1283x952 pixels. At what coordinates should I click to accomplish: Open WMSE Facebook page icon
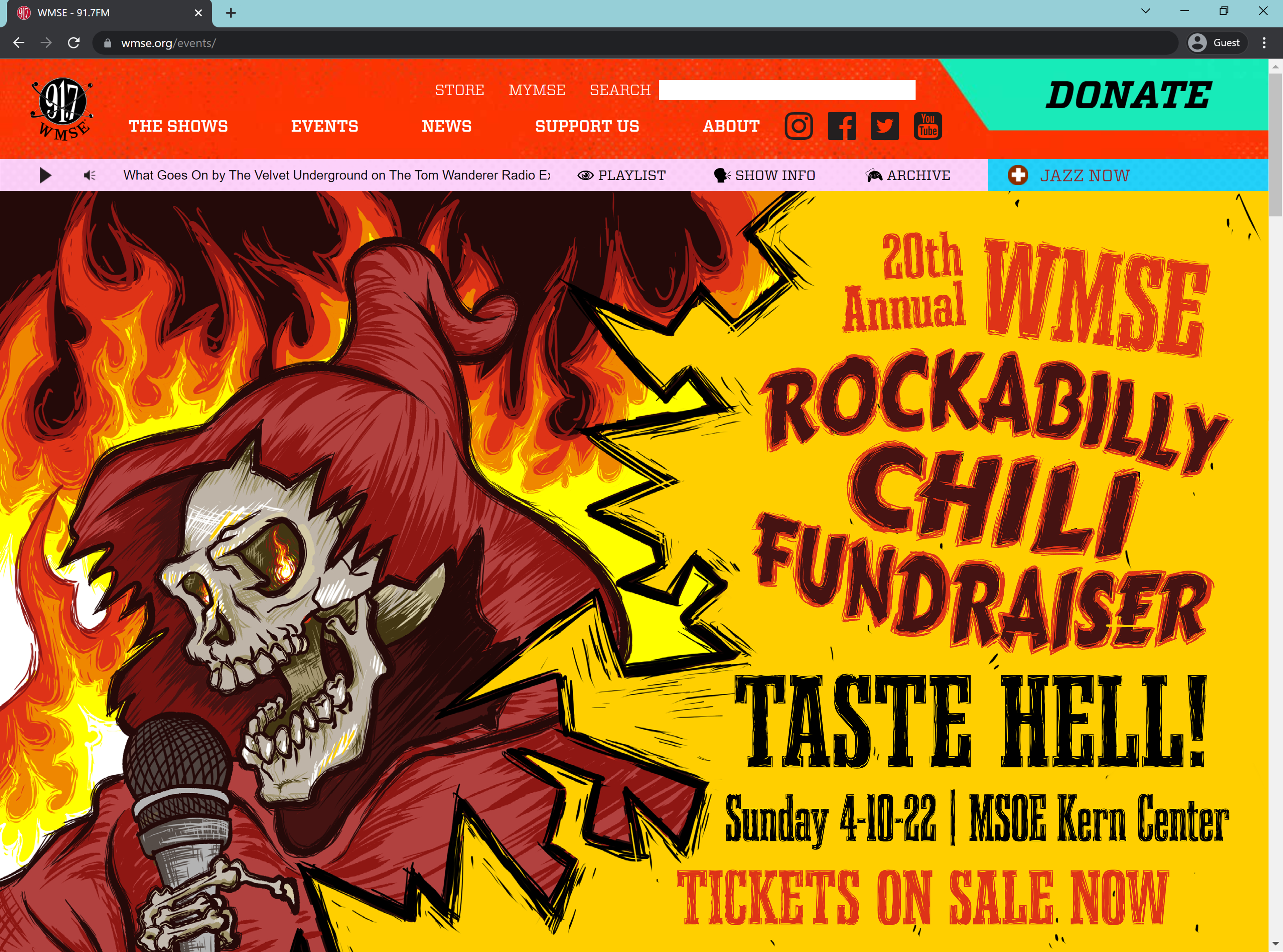tap(842, 126)
